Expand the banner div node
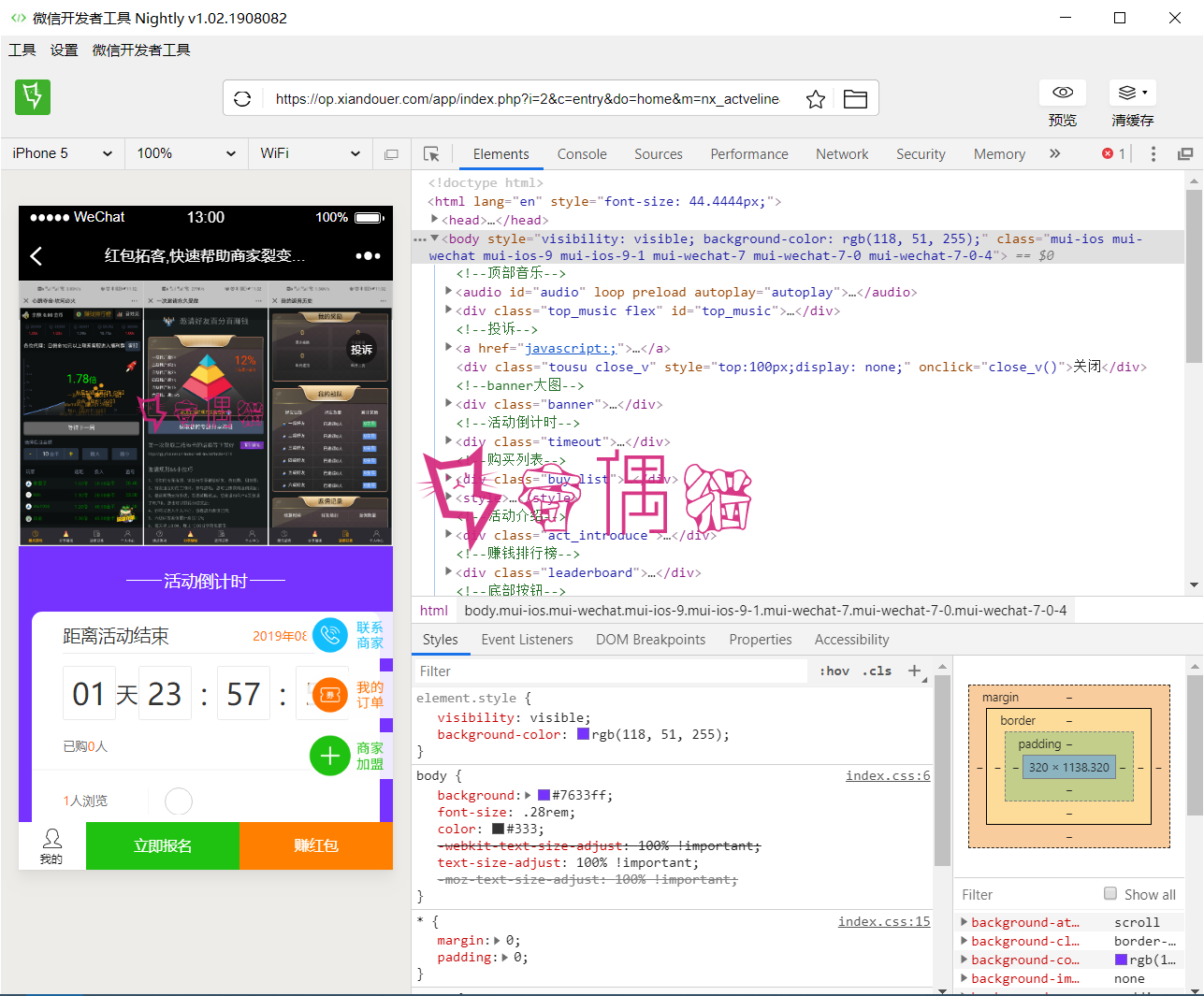 pyautogui.click(x=449, y=404)
